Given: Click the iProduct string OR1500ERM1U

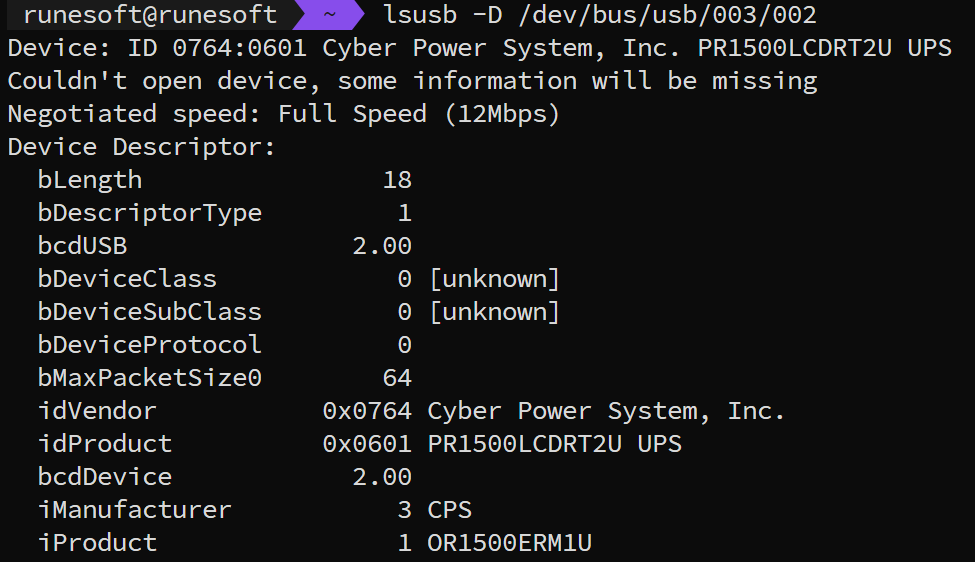Looking at the screenshot, I should (x=509, y=543).
